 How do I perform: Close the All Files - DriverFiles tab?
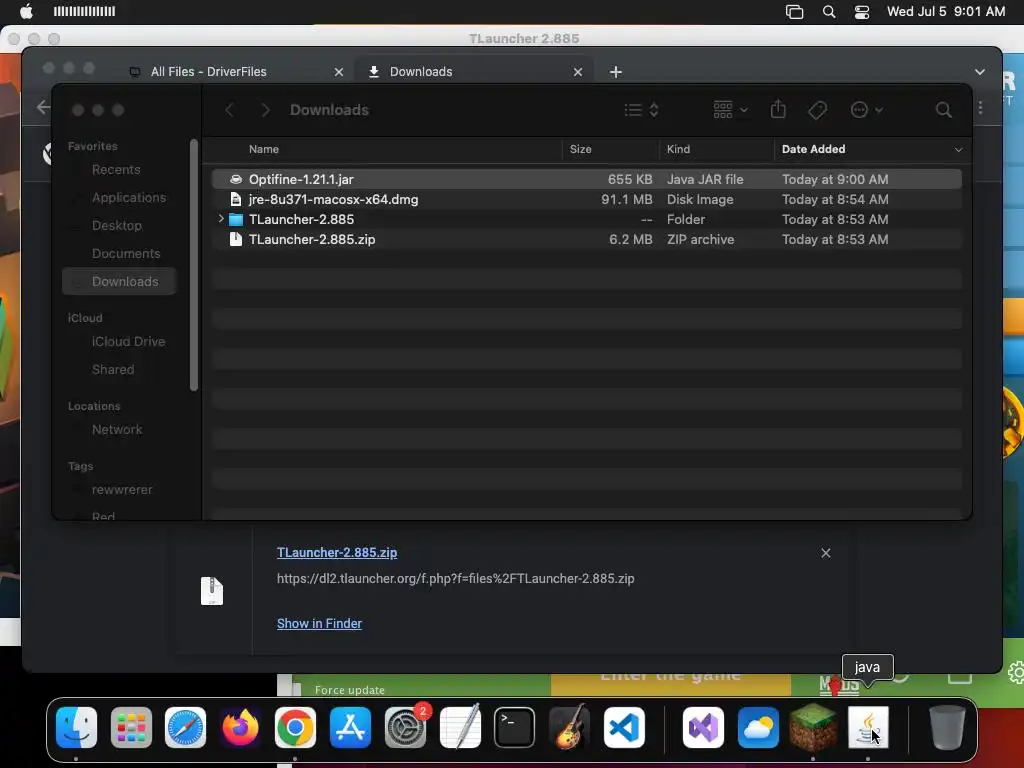pos(338,72)
